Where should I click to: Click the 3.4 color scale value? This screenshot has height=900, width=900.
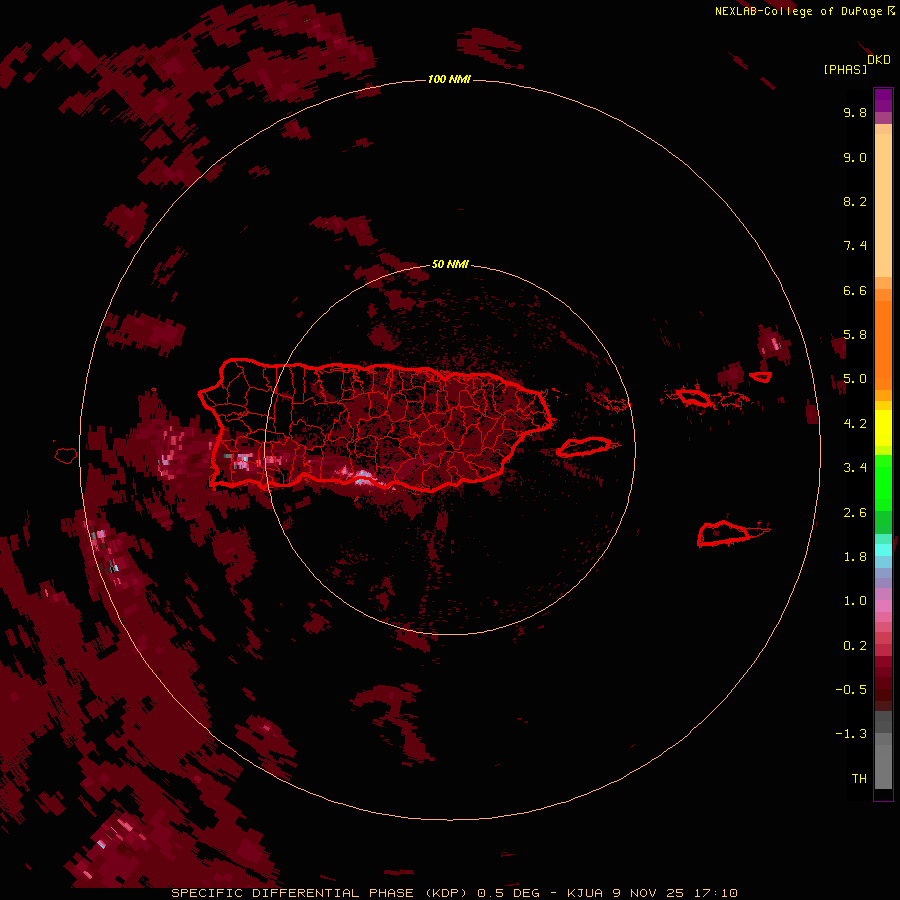[855, 468]
